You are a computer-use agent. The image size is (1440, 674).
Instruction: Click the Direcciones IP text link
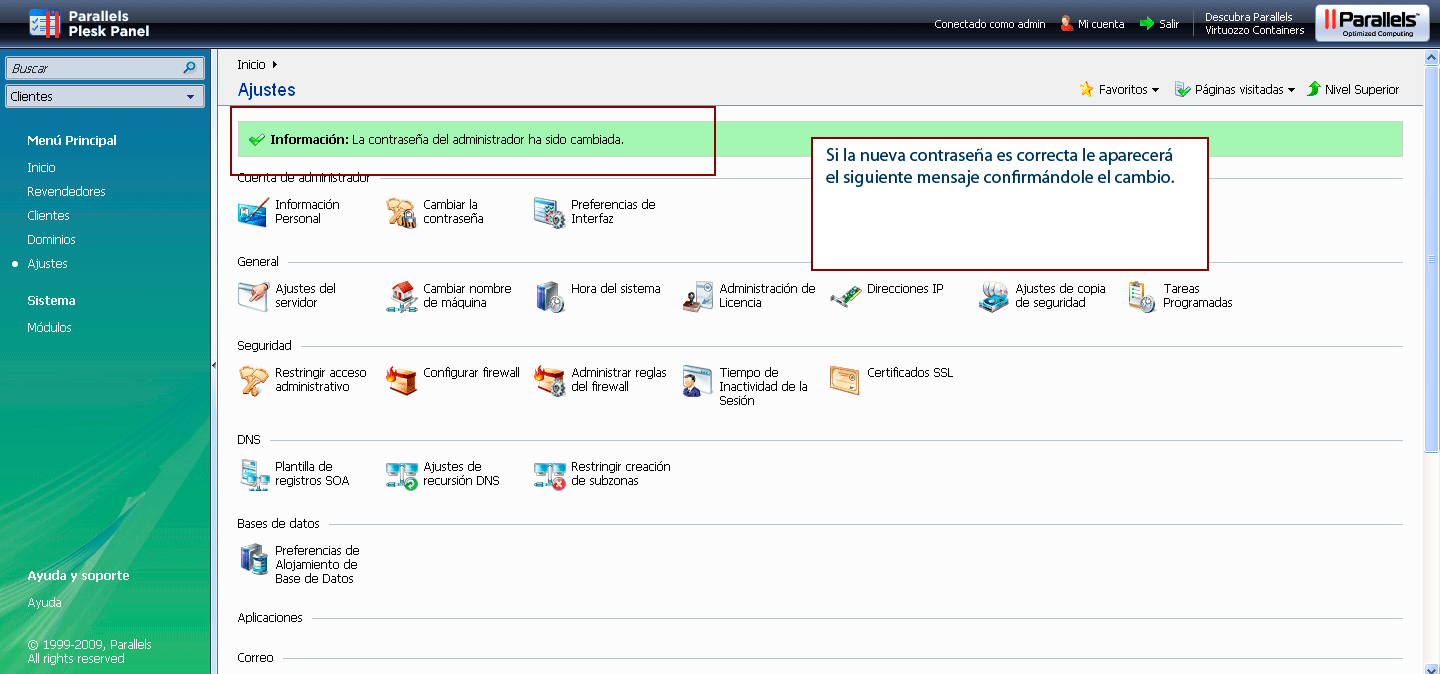tap(905, 289)
